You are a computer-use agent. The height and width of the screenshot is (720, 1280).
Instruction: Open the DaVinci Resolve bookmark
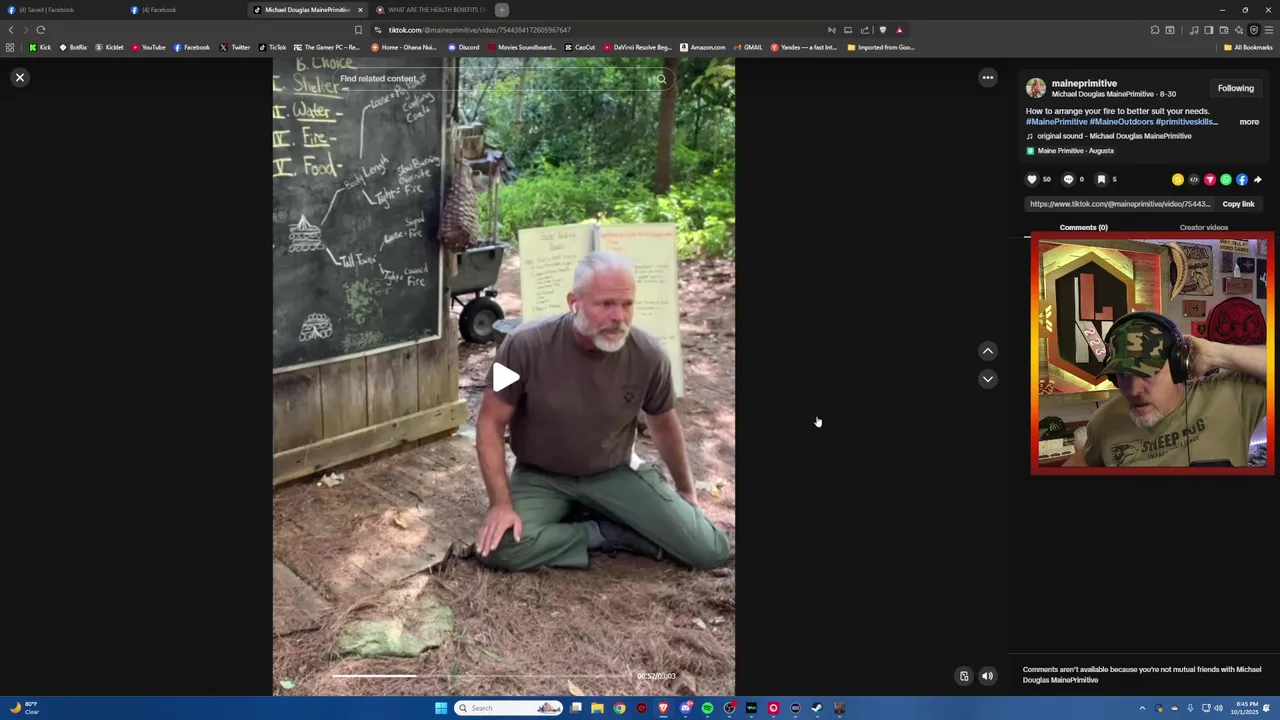coord(637,47)
